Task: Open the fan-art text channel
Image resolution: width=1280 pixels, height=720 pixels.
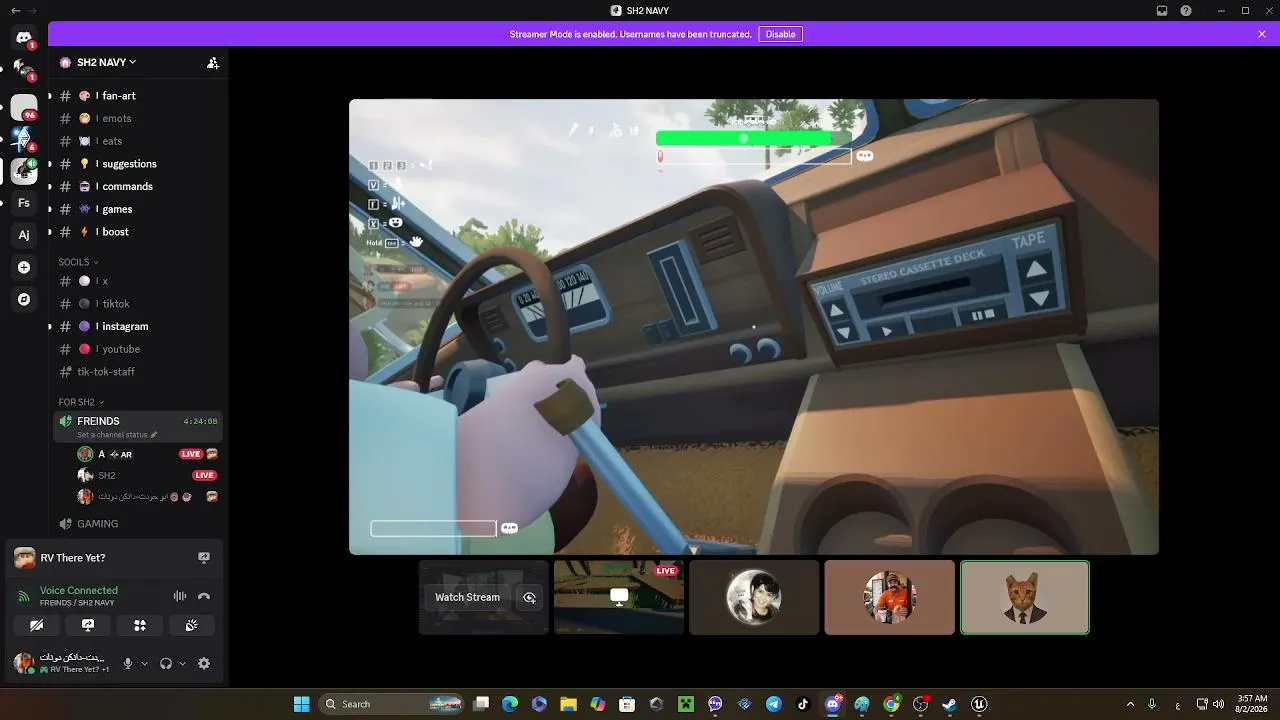Action: (139, 96)
